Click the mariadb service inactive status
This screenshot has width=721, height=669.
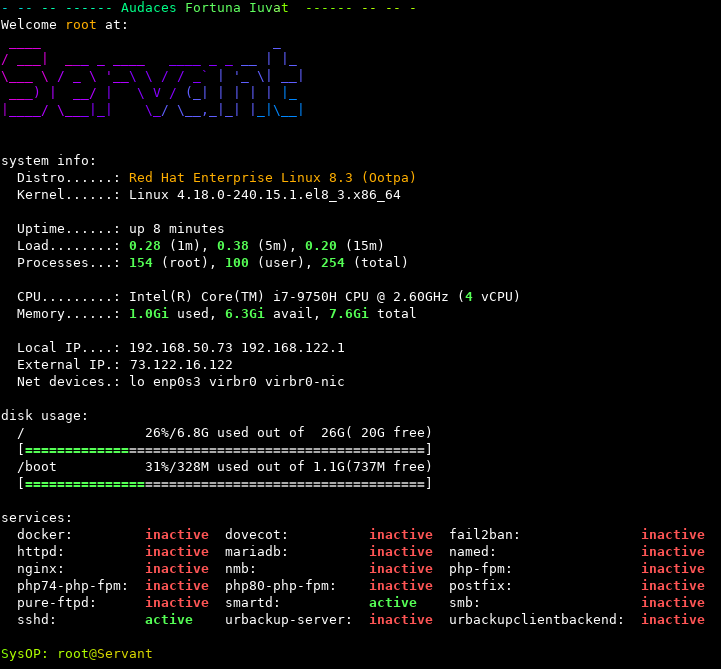pyautogui.click(x=401, y=552)
